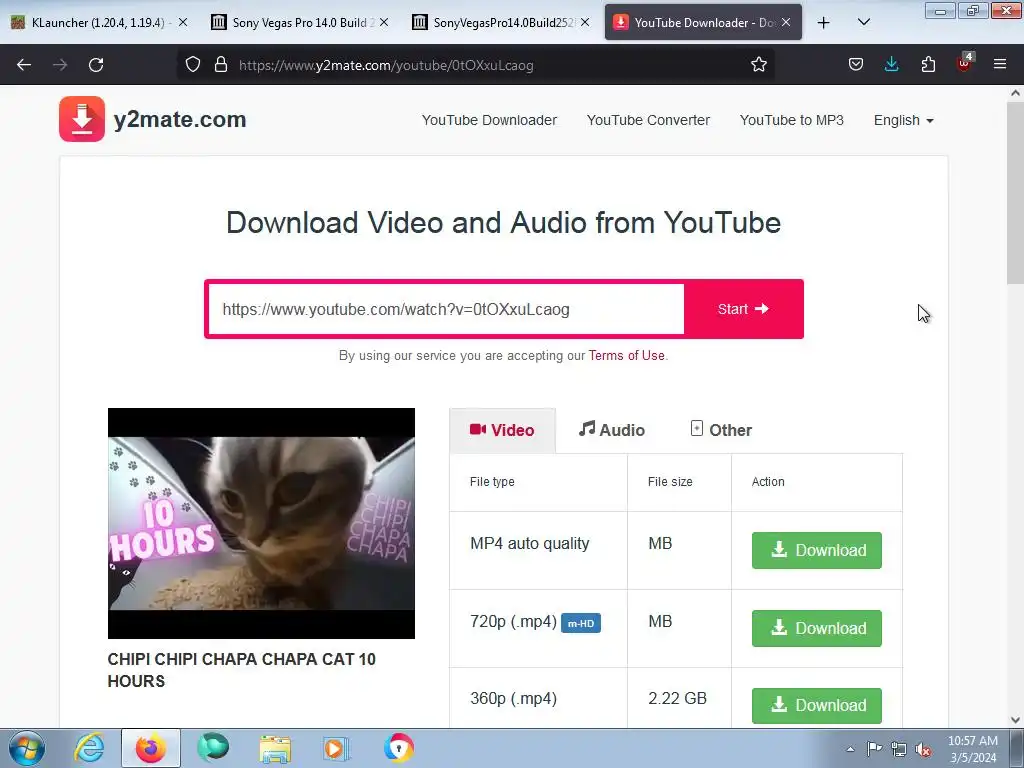
Task: Open the file explorer folder taskbar icon
Action: tap(275, 748)
